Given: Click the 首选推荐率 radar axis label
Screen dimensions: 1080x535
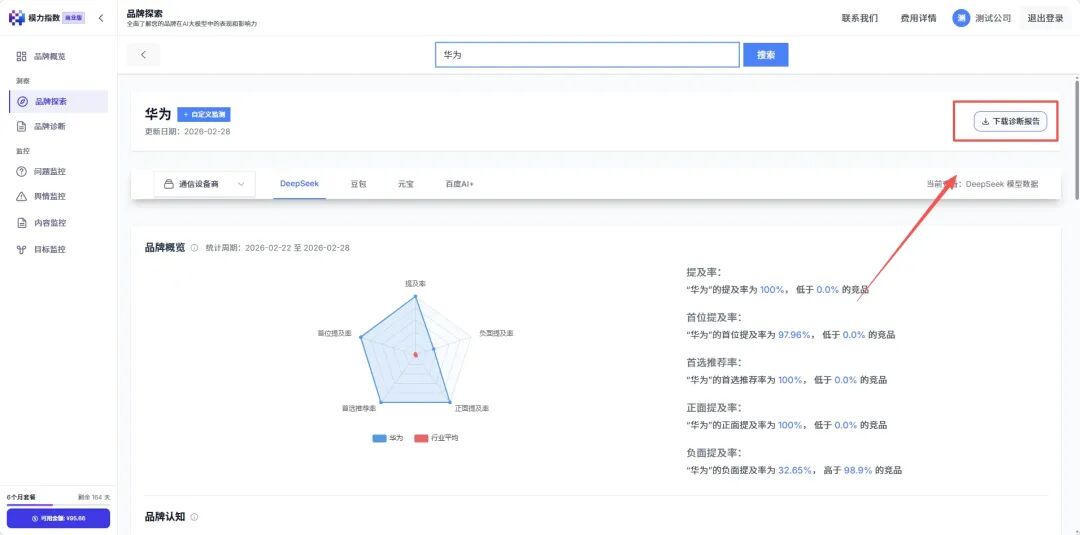Looking at the screenshot, I should pyautogui.click(x=359, y=409).
